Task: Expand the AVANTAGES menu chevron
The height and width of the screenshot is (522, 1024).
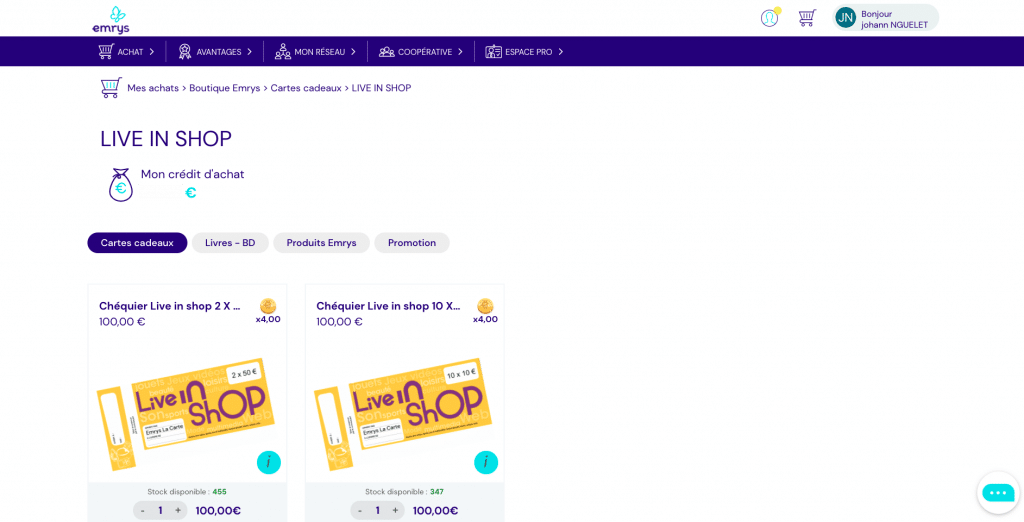Action: click(249, 52)
